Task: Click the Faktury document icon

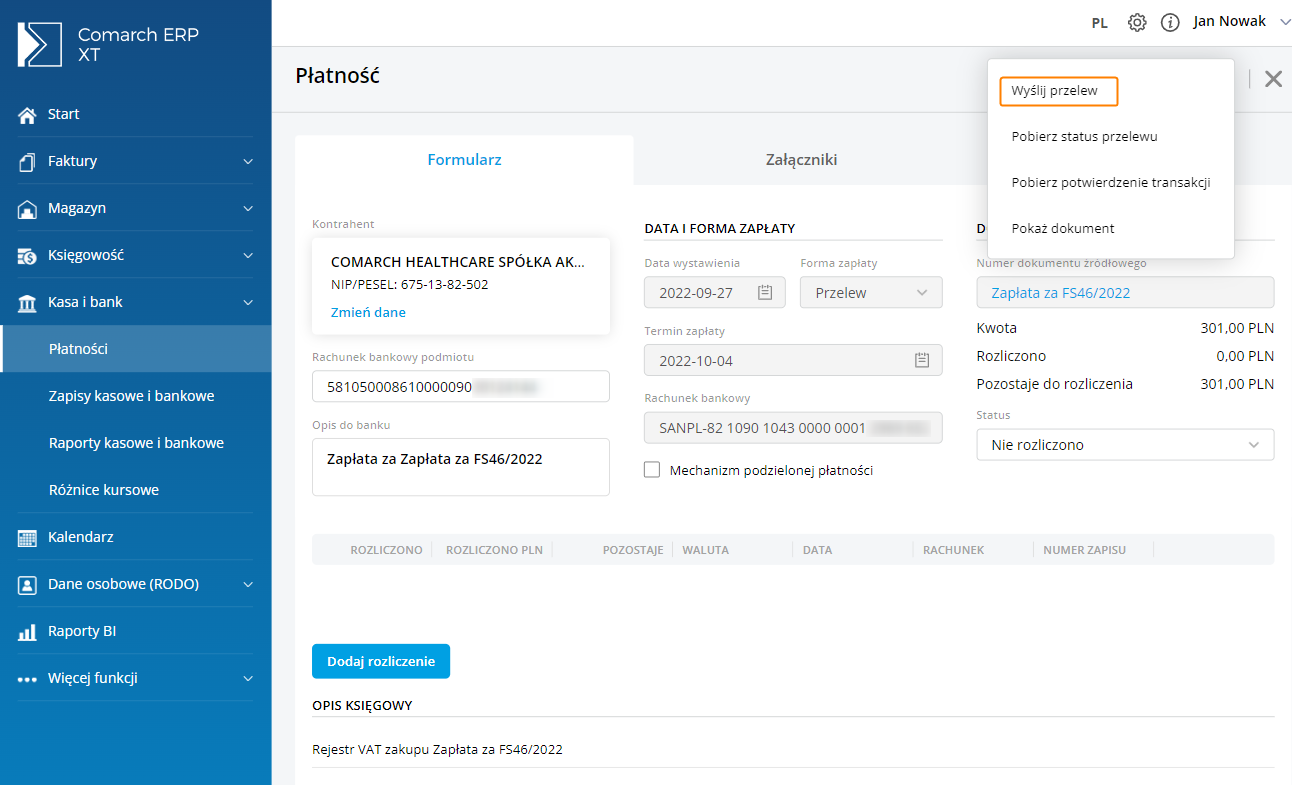Action: [x=28, y=162]
